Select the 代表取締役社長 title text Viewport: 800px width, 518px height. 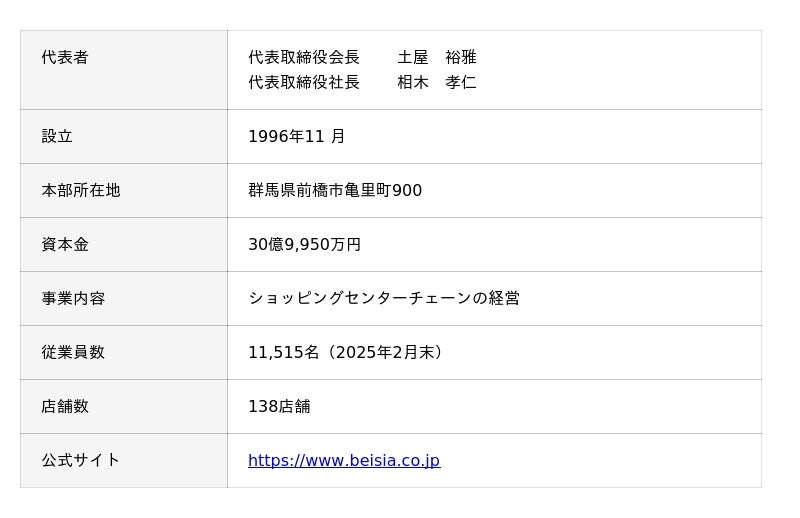tap(304, 82)
